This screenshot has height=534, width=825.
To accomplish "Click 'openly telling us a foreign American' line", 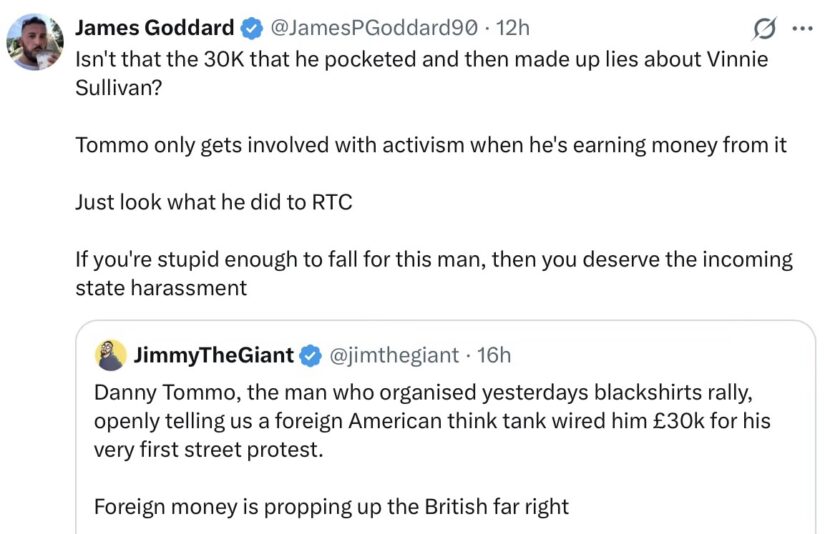I will pos(432,421).
